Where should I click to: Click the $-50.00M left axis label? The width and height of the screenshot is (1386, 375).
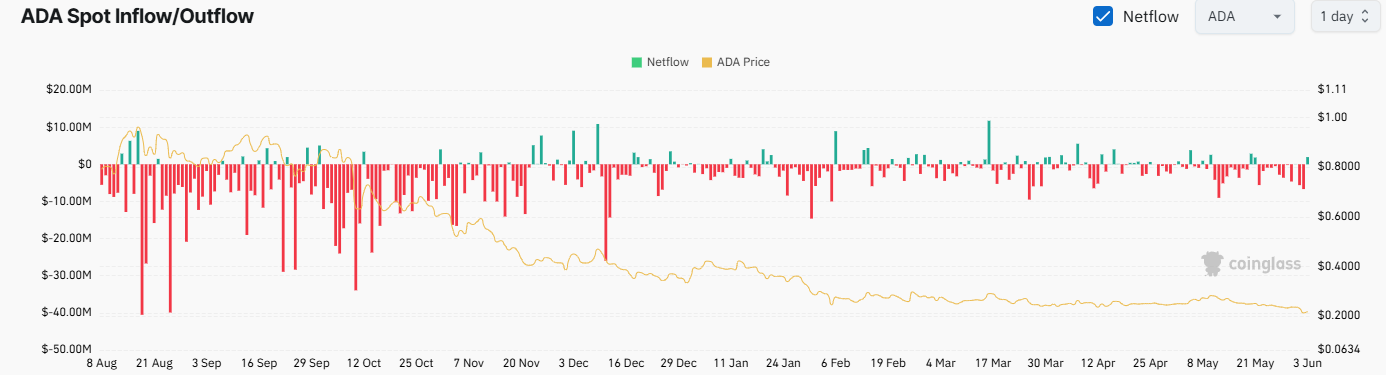pos(67,349)
